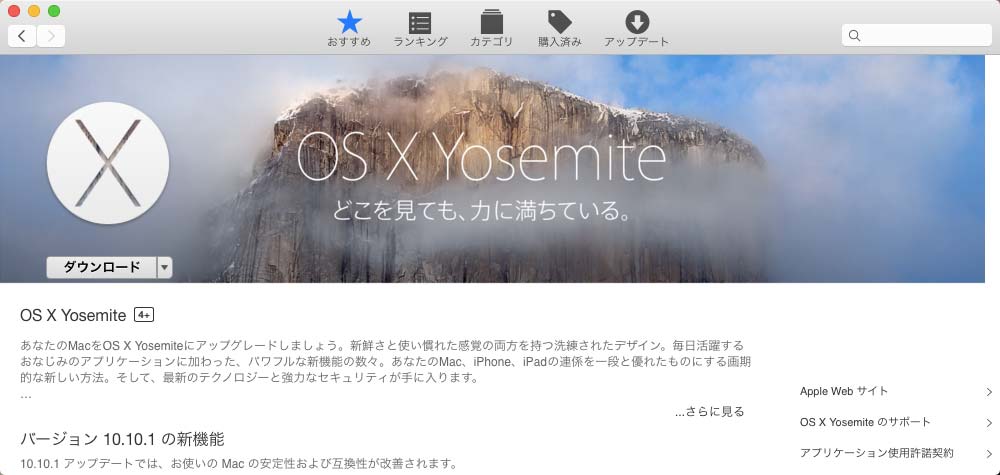Click the バージョン 10.10.1 の新機能 heading
This screenshot has height=475, width=1000.
point(122,439)
